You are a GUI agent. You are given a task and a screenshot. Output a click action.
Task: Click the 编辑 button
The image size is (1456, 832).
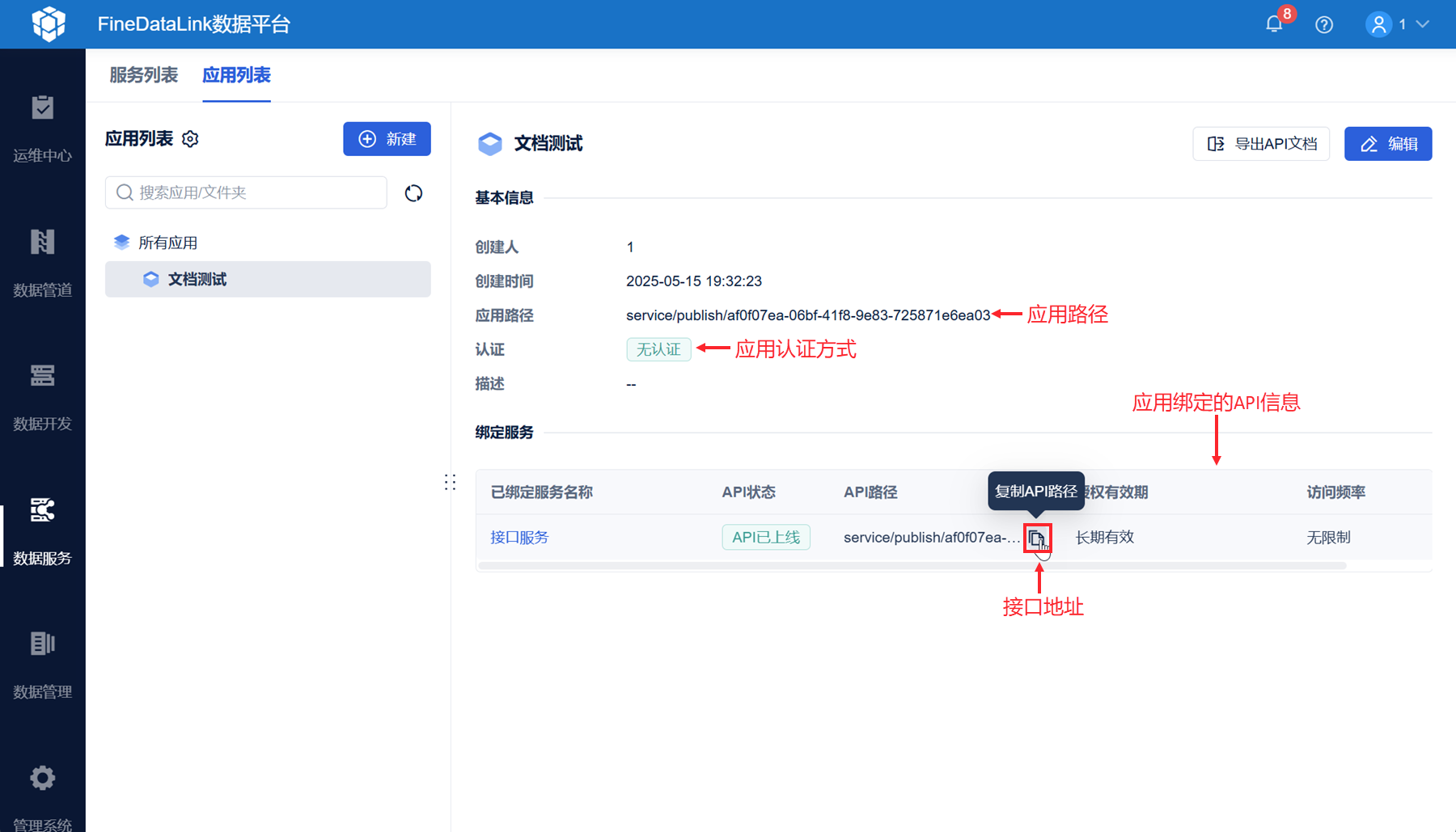[1388, 144]
